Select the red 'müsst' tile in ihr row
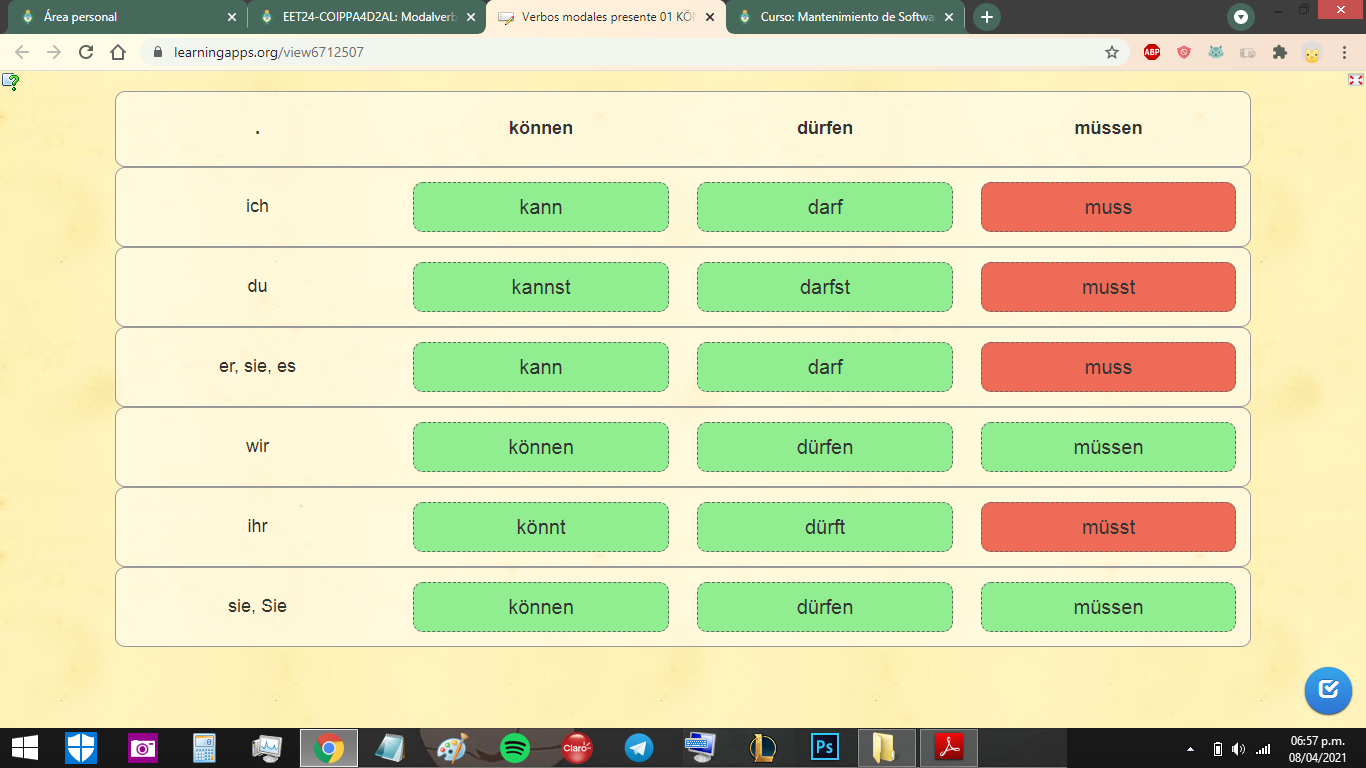This screenshot has height=768, width=1366. click(x=1108, y=527)
